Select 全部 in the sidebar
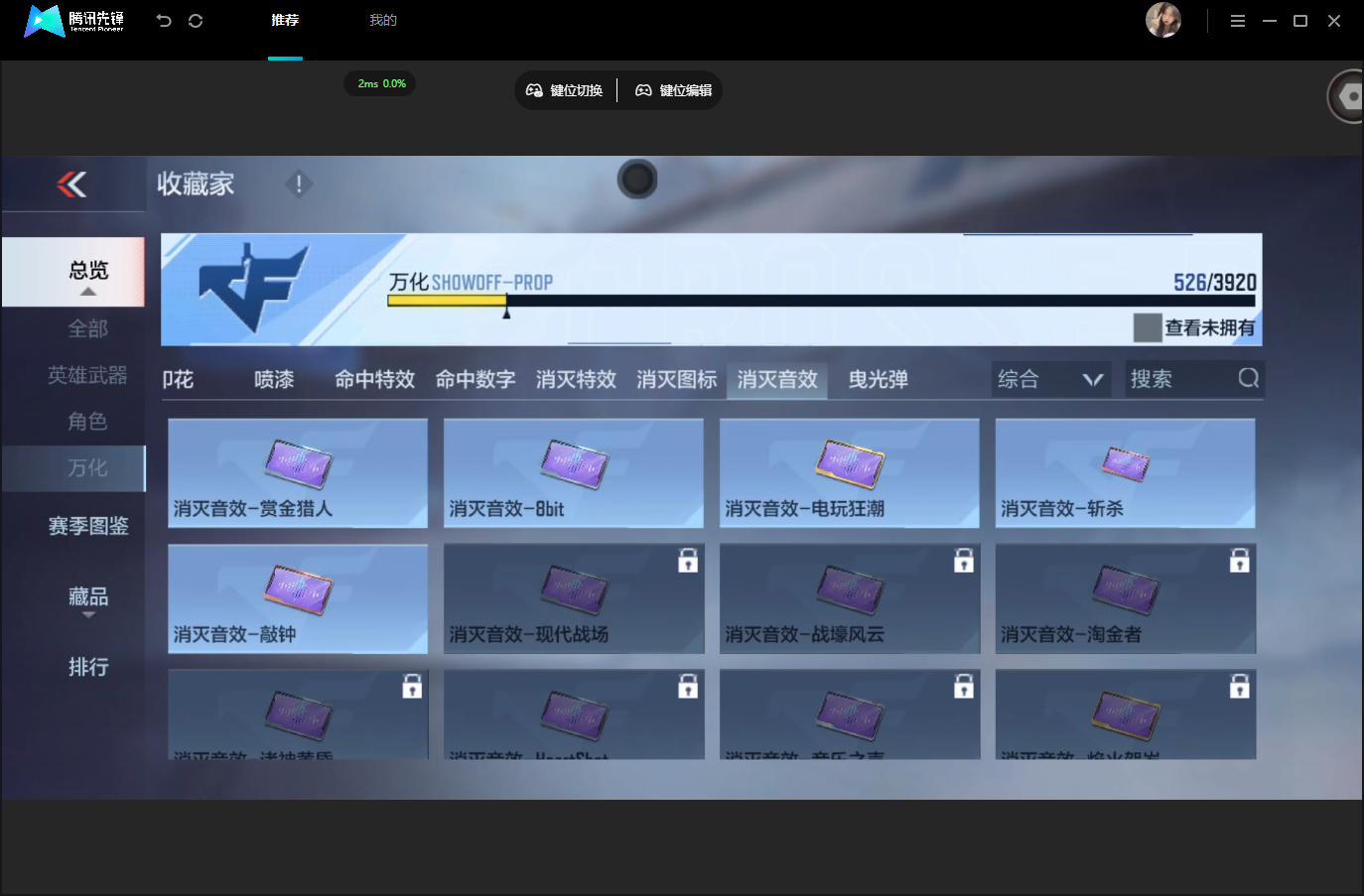The height and width of the screenshot is (896, 1364). pyautogui.click(x=88, y=328)
